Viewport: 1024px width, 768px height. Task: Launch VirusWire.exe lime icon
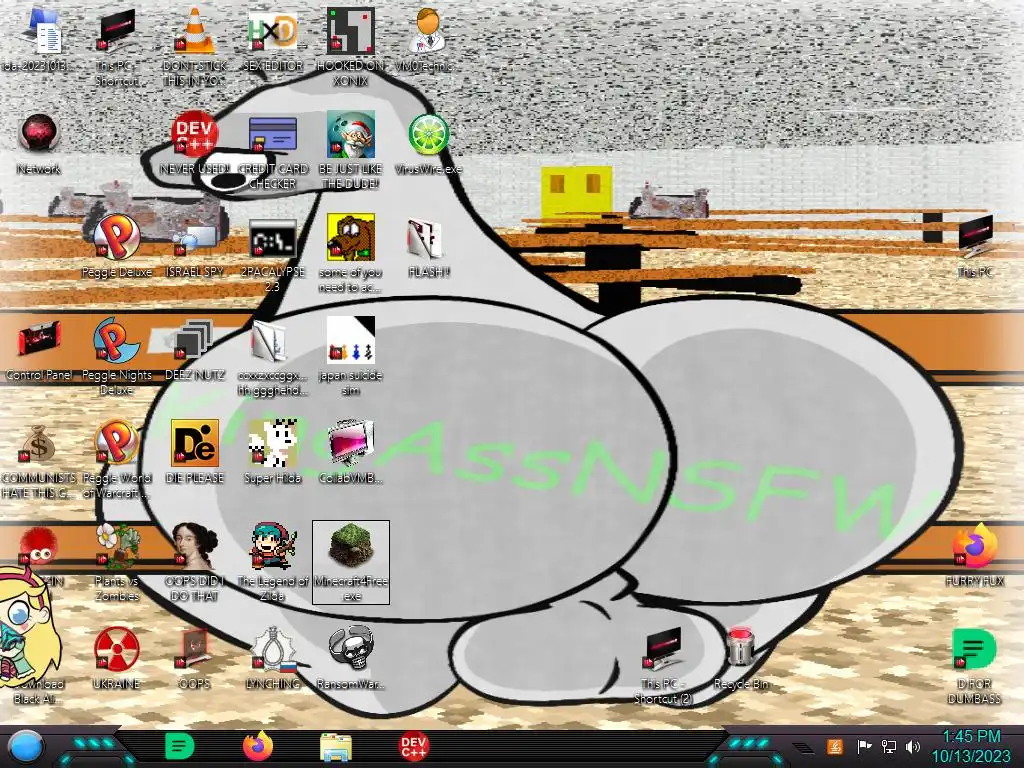pyautogui.click(x=428, y=144)
